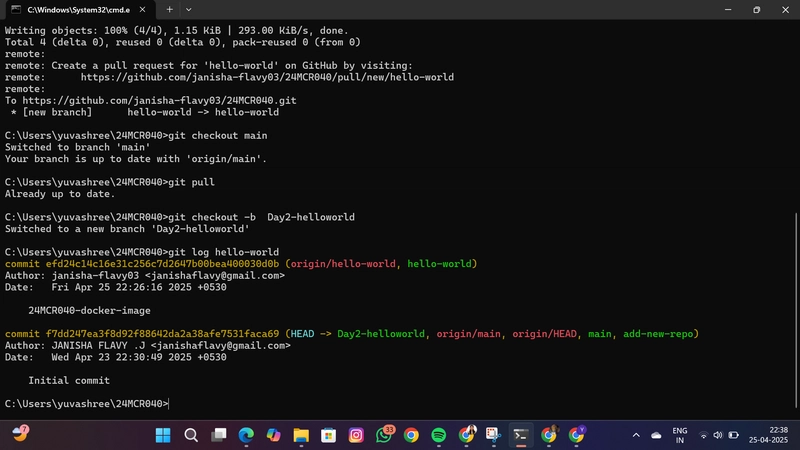The image size is (800, 450).
Task: Open Wi-Fi network settings icon
Action: pyautogui.click(x=703, y=435)
